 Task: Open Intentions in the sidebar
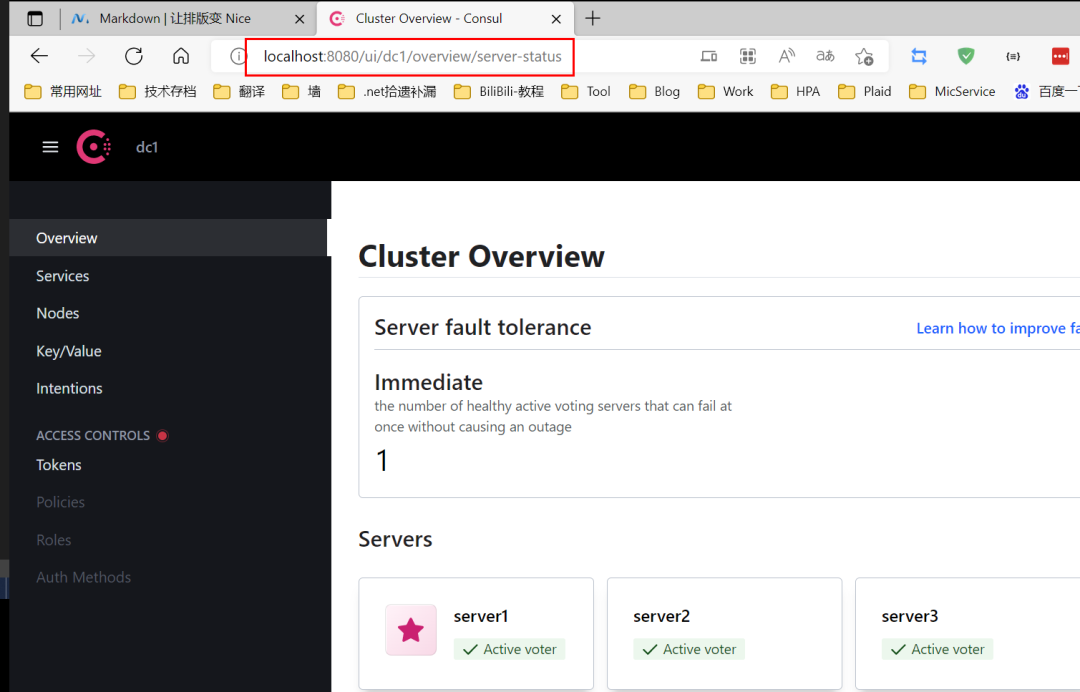point(168,388)
